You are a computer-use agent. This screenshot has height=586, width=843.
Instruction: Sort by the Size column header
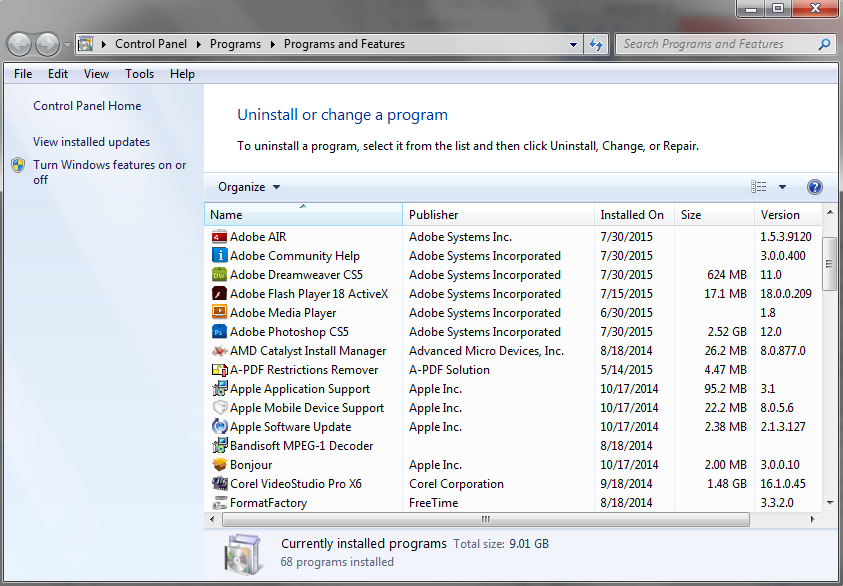[715, 215]
